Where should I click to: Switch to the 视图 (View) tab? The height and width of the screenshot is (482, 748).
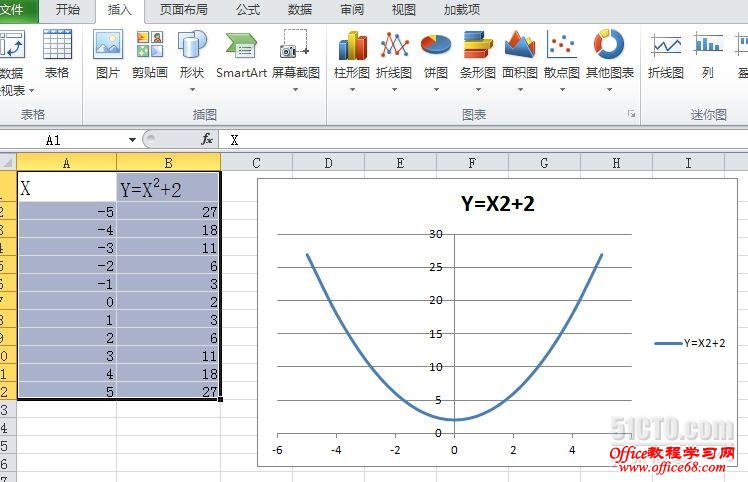pyautogui.click(x=404, y=10)
